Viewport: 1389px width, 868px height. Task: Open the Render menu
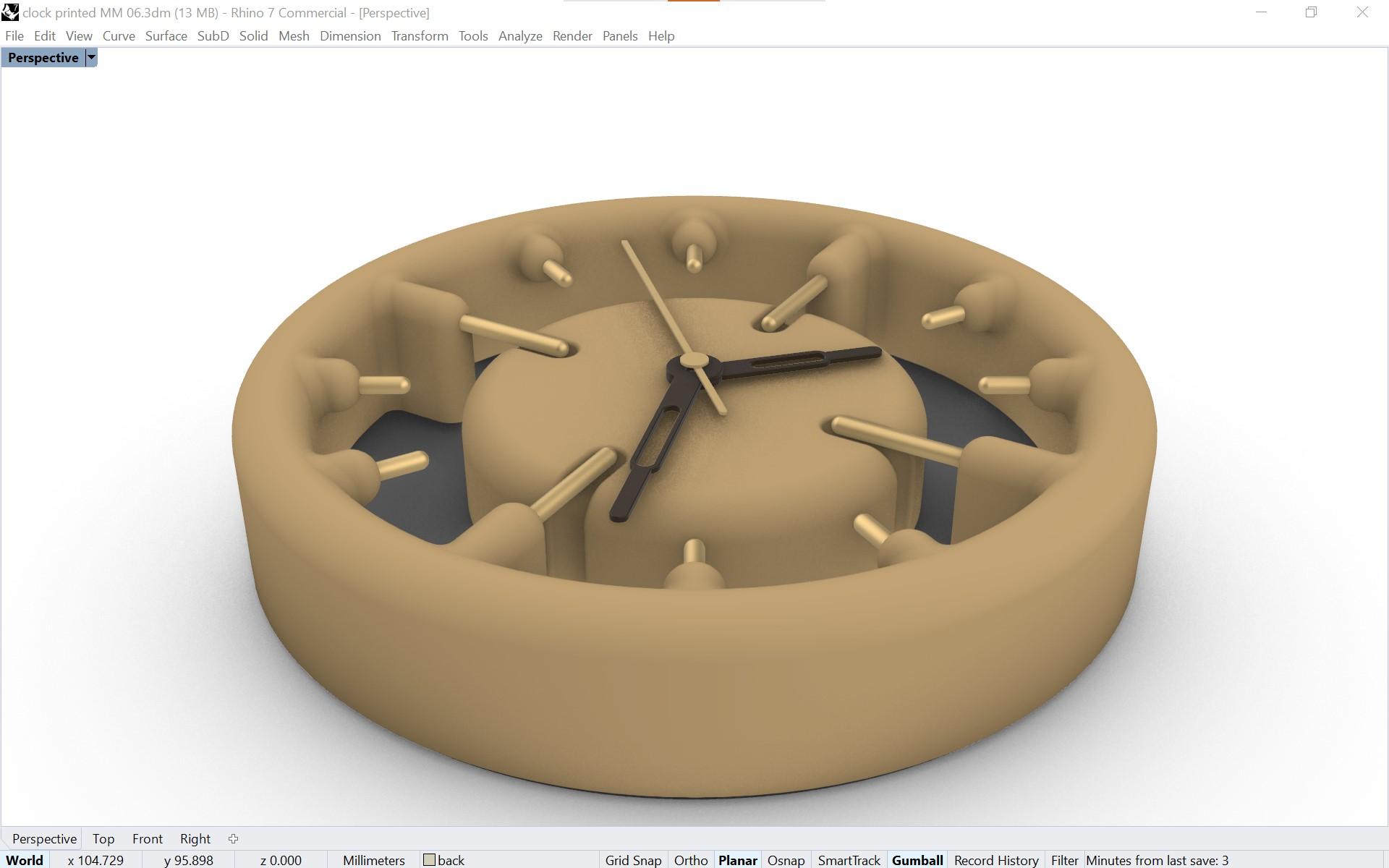pos(572,35)
